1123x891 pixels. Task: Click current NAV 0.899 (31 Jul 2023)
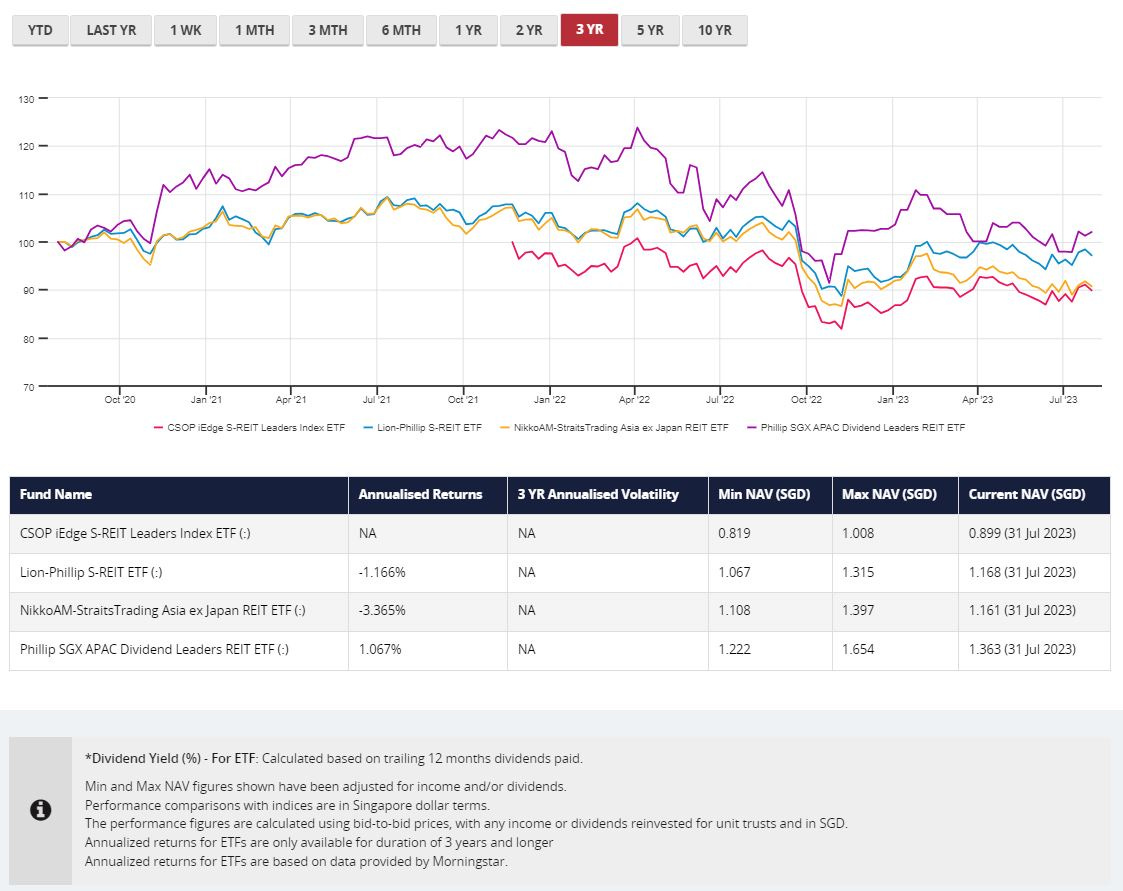pos(1022,534)
